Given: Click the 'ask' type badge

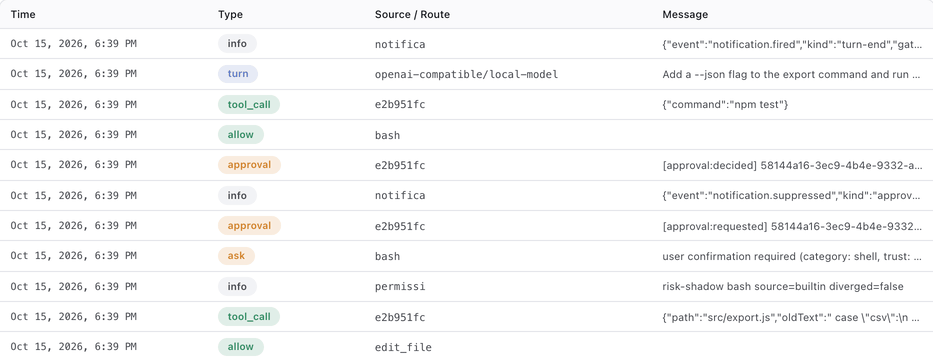Looking at the screenshot, I should pos(236,256).
